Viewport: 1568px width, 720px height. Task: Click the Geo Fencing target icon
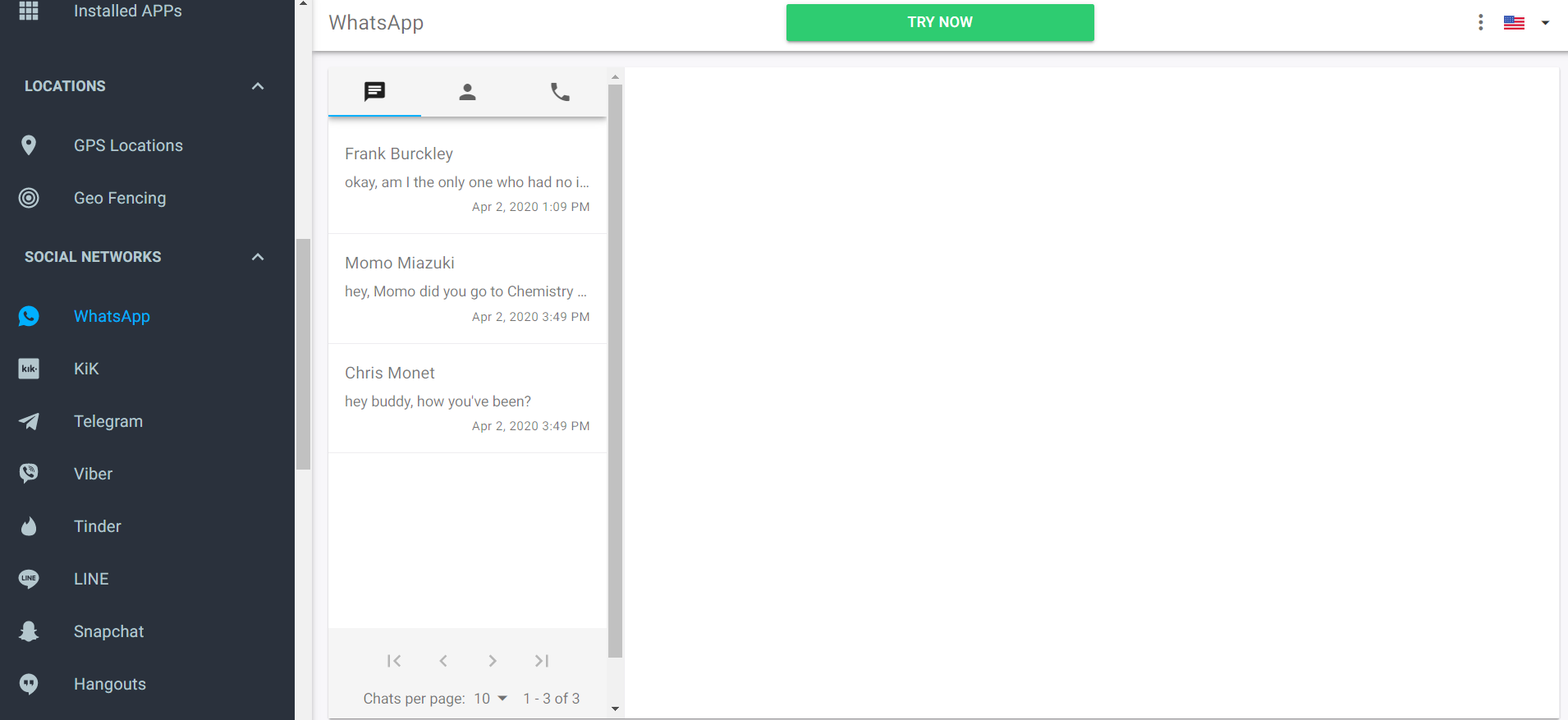click(x=29, y=198)
